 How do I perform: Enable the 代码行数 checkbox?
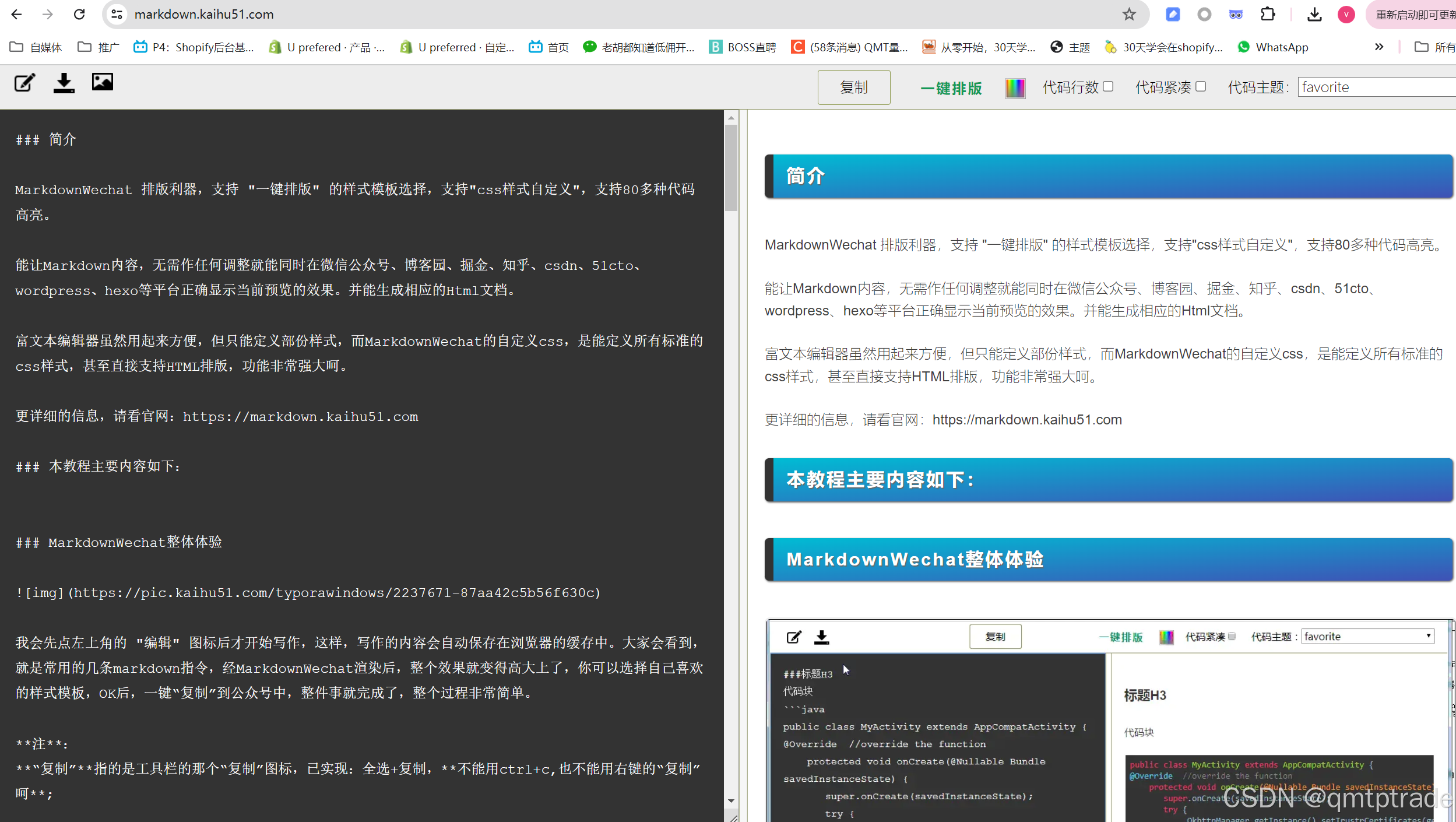tap(1108, 86)
